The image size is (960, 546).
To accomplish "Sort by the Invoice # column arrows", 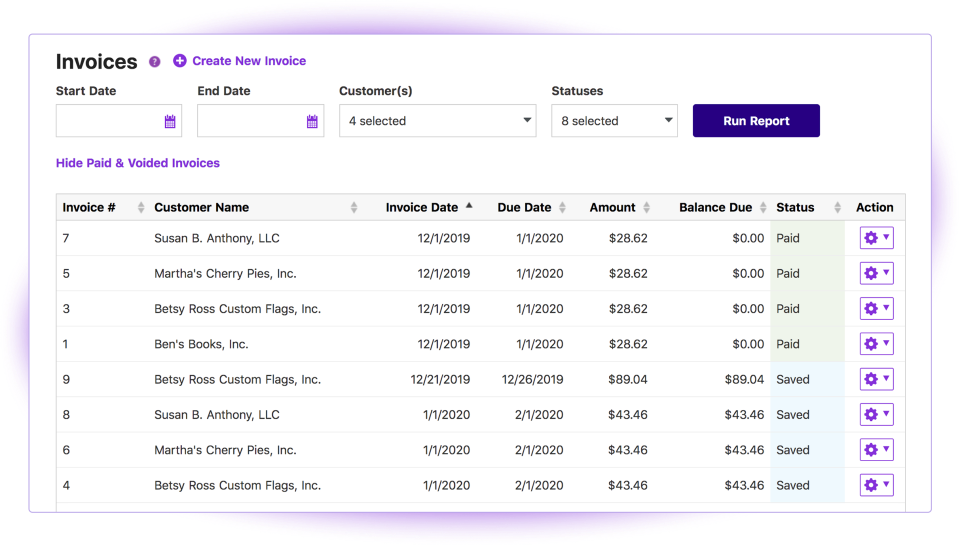I will [x=141, y=208].
